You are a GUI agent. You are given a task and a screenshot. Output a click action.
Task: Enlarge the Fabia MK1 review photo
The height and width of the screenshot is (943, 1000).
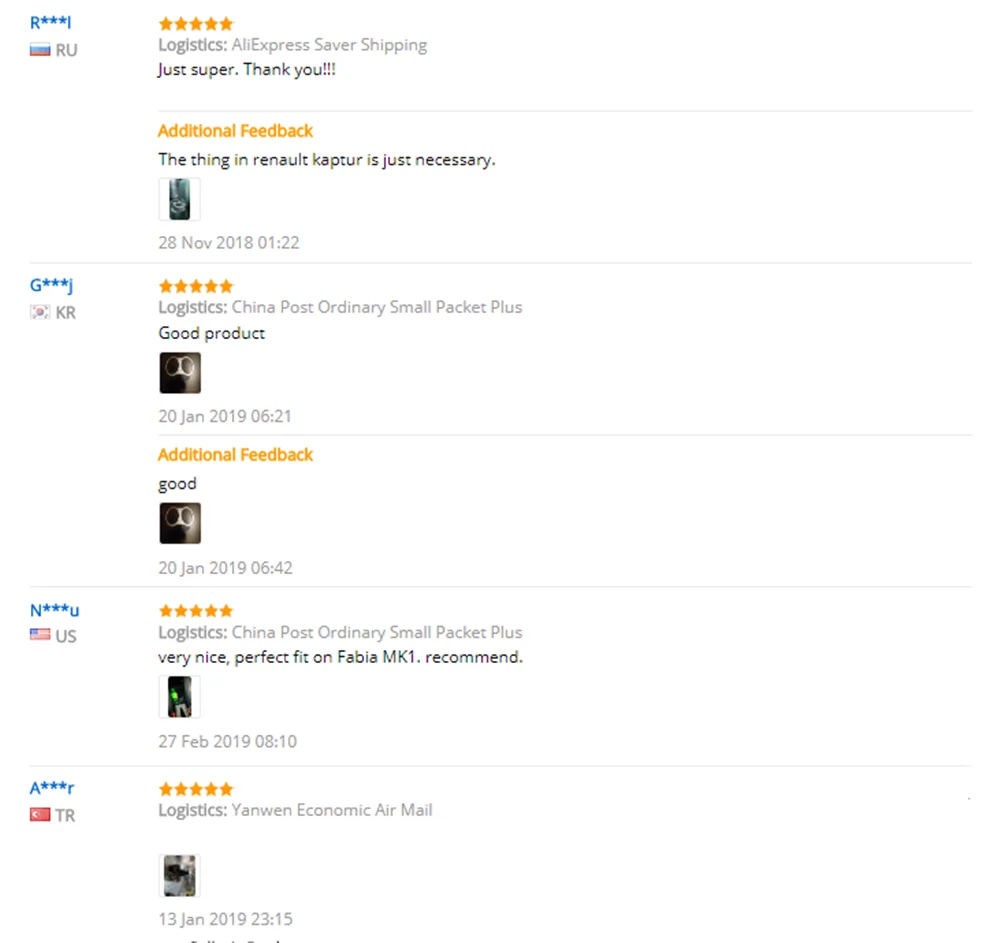179,697
